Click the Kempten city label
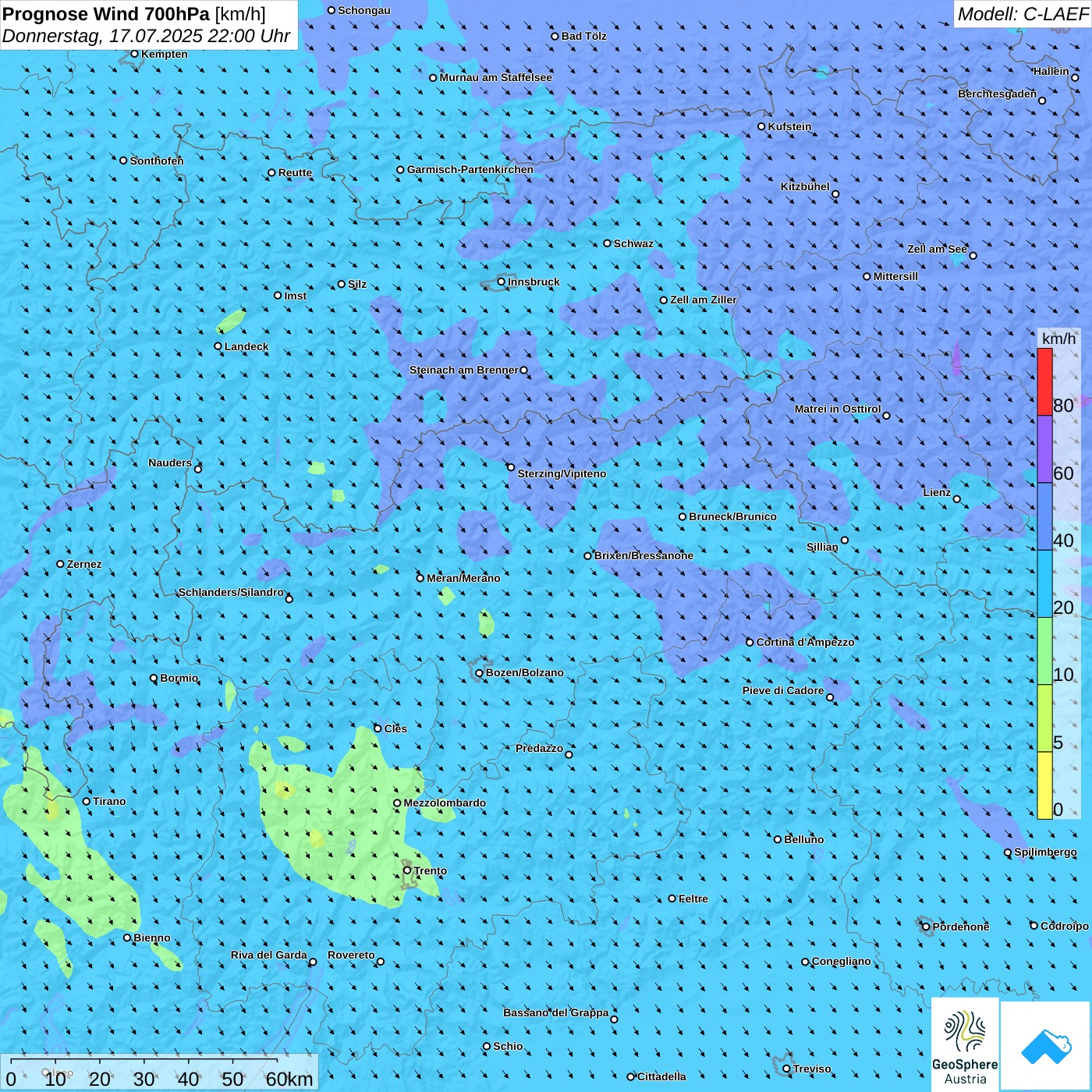1092x1092 pixels. pos(165,54)
